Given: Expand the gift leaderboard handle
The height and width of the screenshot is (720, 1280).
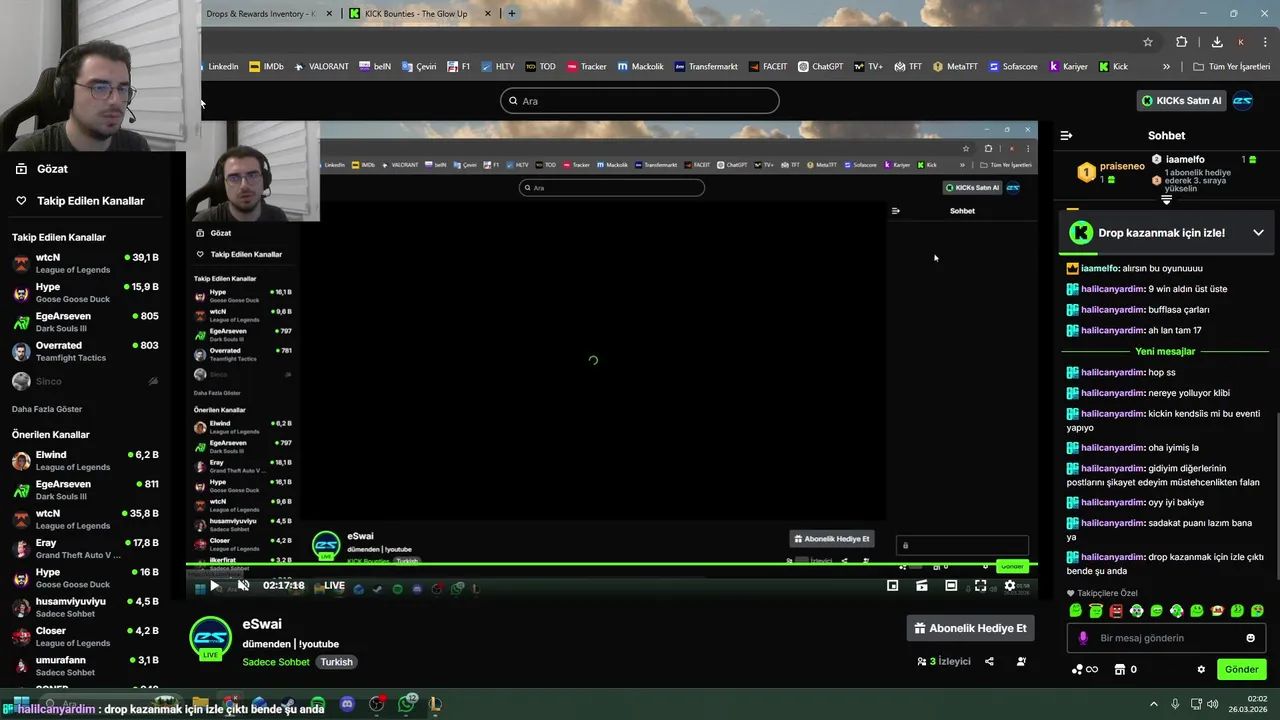Looking at the screenshot, I should coord(1166,200).
